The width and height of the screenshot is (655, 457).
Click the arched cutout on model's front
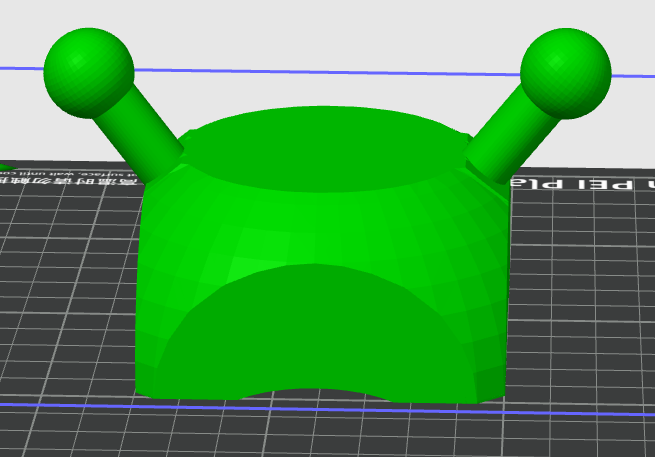[x=317, y=334]
